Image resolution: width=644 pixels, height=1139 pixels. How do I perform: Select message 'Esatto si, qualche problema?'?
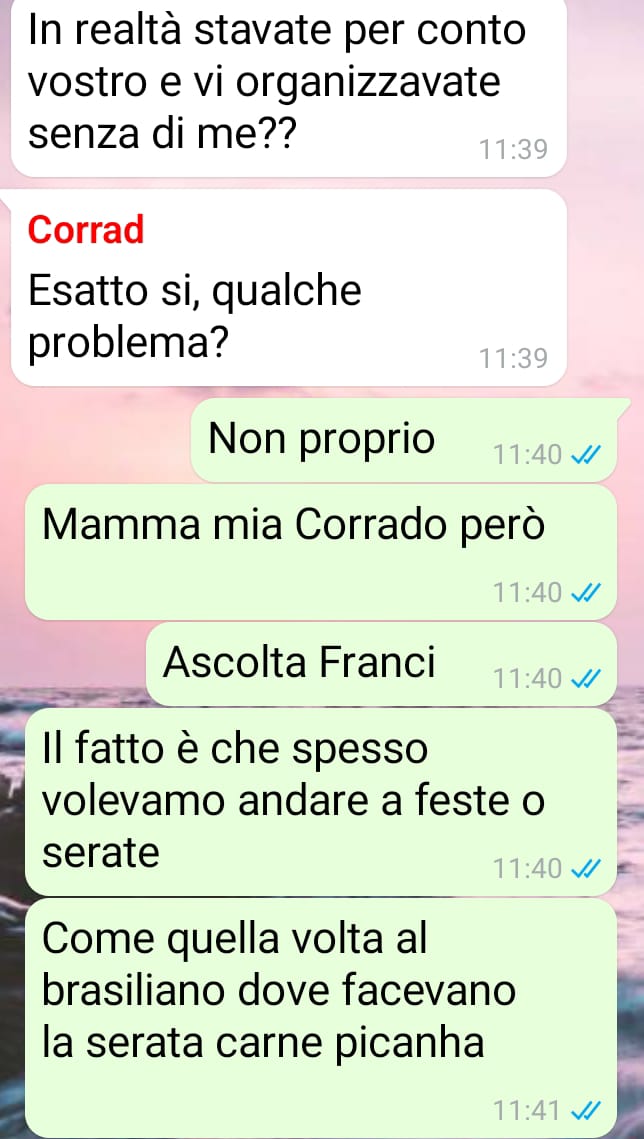point(288,287)
